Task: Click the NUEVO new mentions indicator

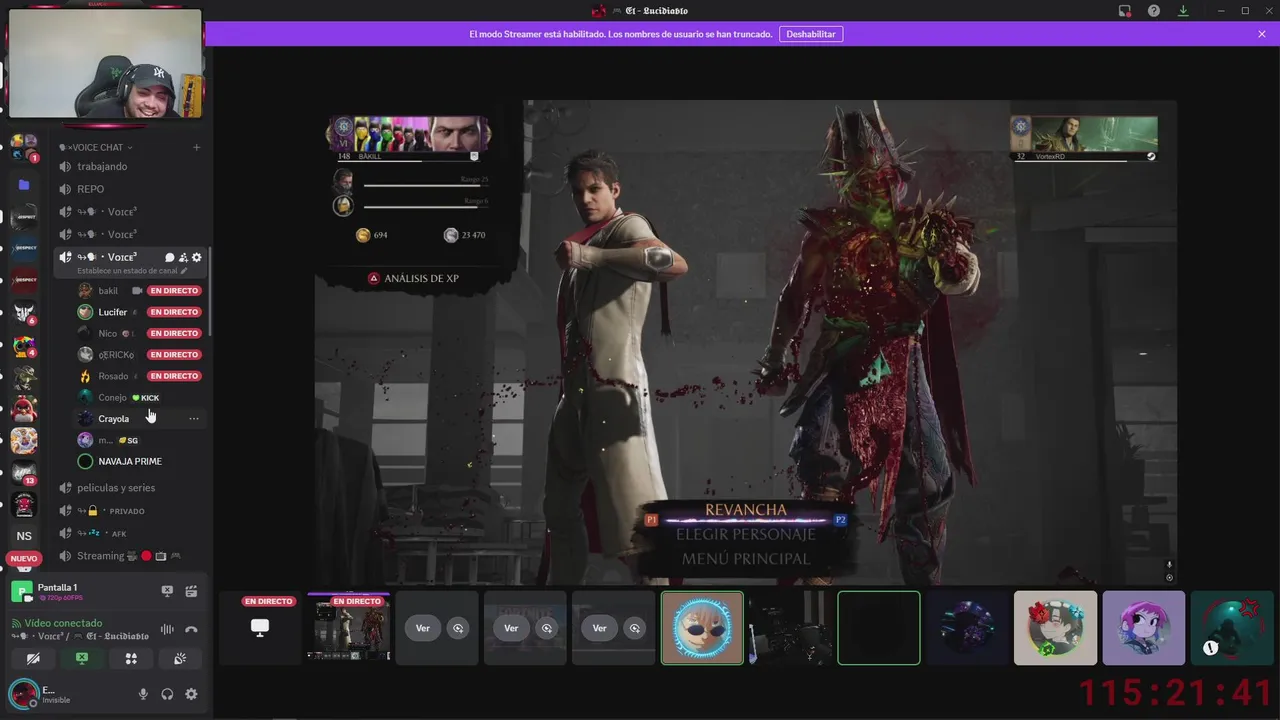Action: tap(24, 559)
